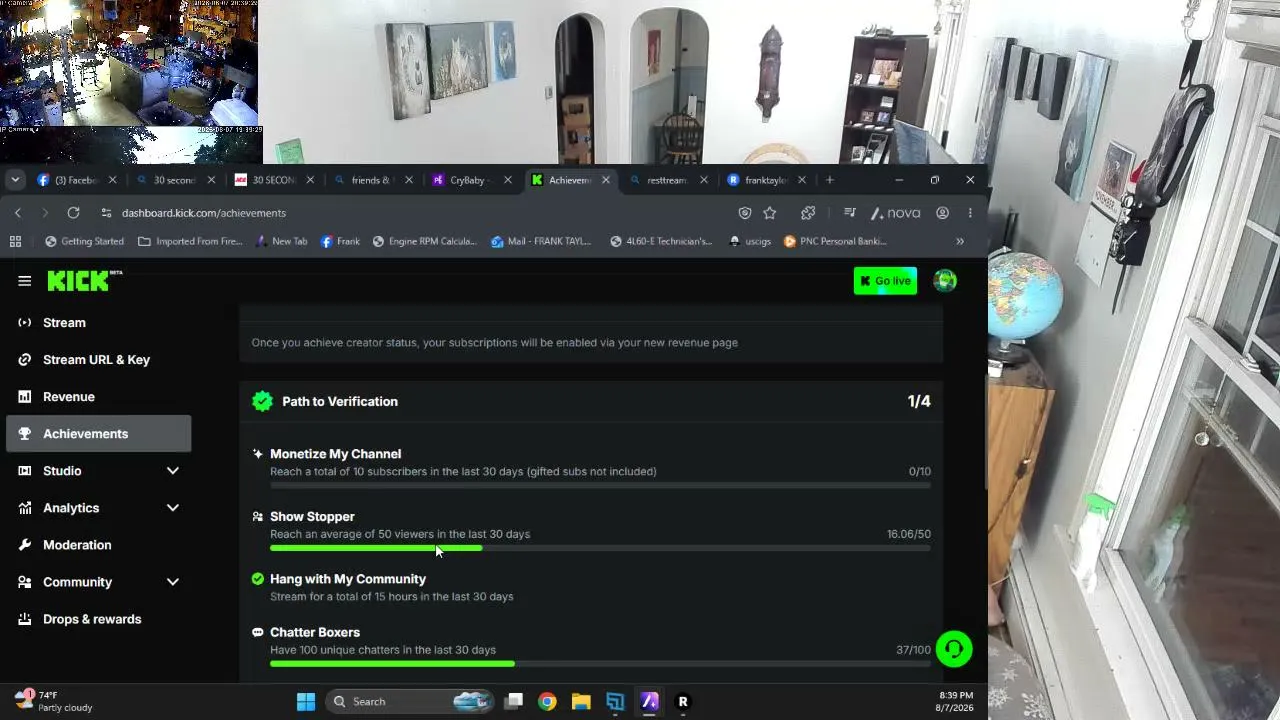Close the Achievements tab
This screenshot has height=720, width=1280.
[605, 180]
